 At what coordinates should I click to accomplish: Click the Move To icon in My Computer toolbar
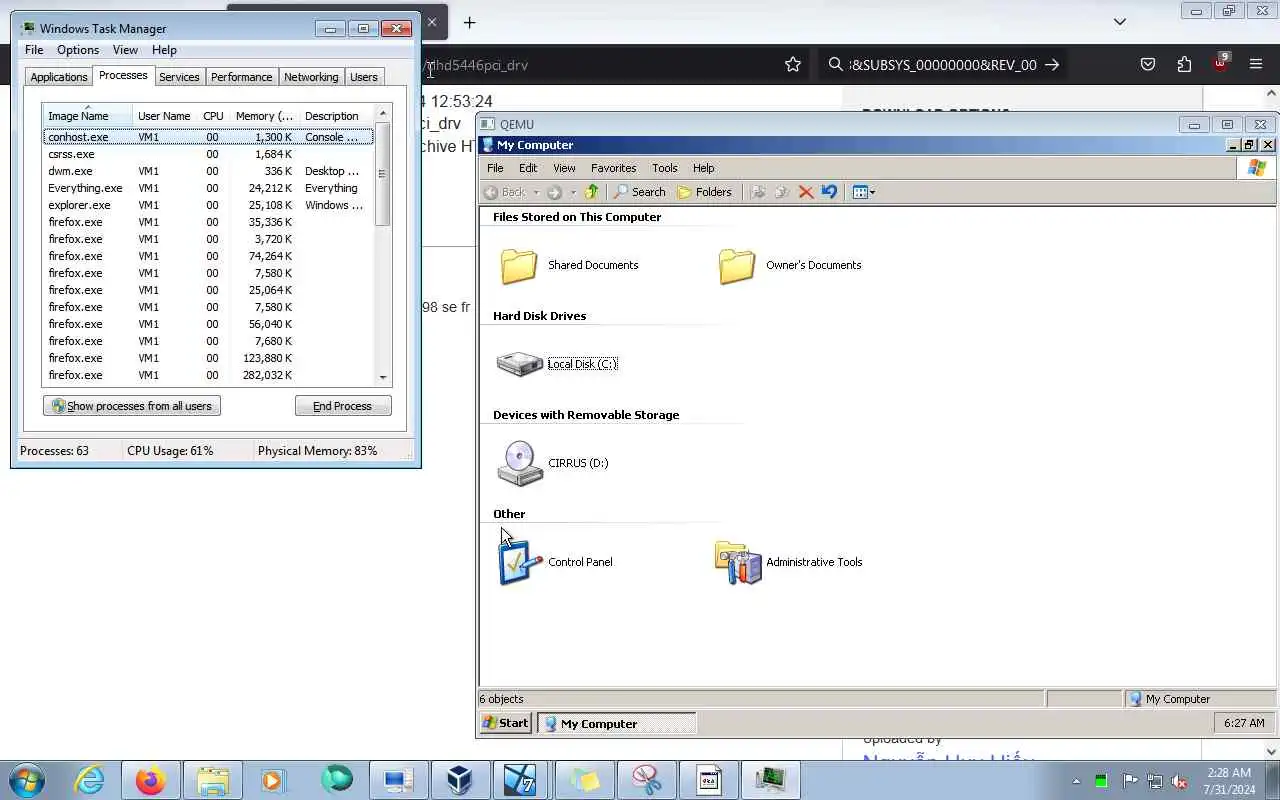pyautogui.click(x=758, y=192)
